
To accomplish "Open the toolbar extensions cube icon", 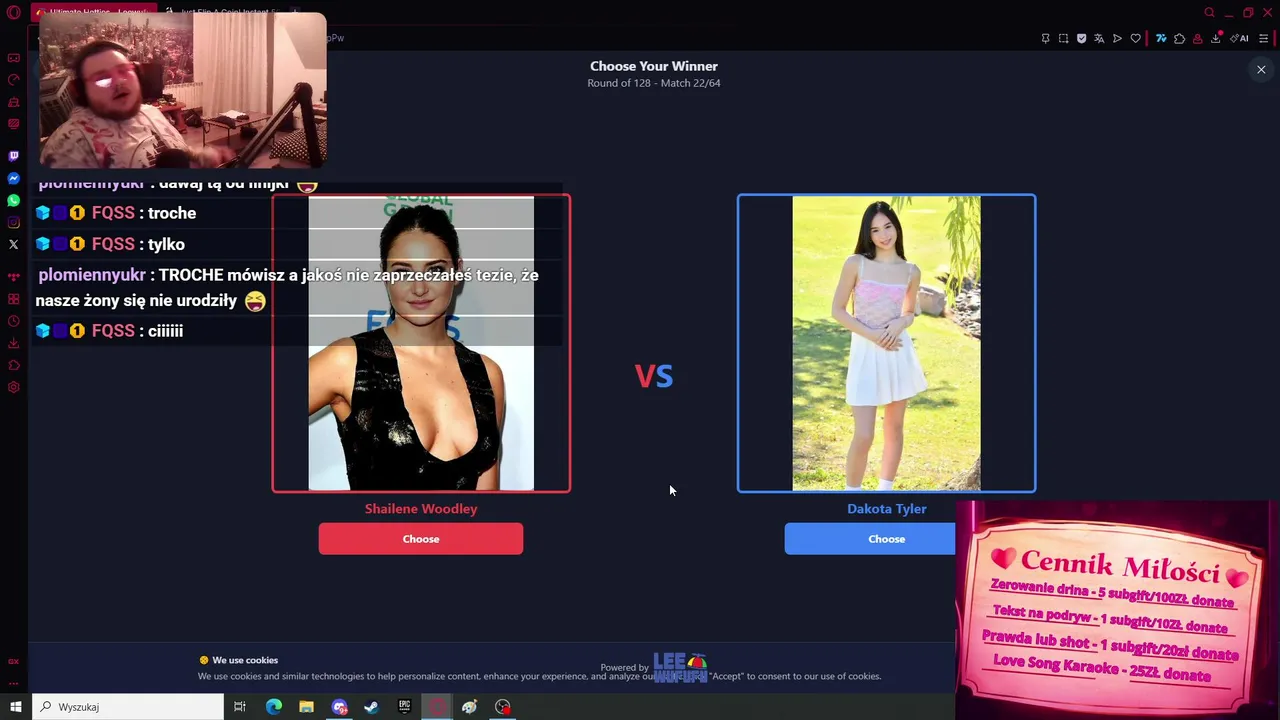I will [1179, 38].
